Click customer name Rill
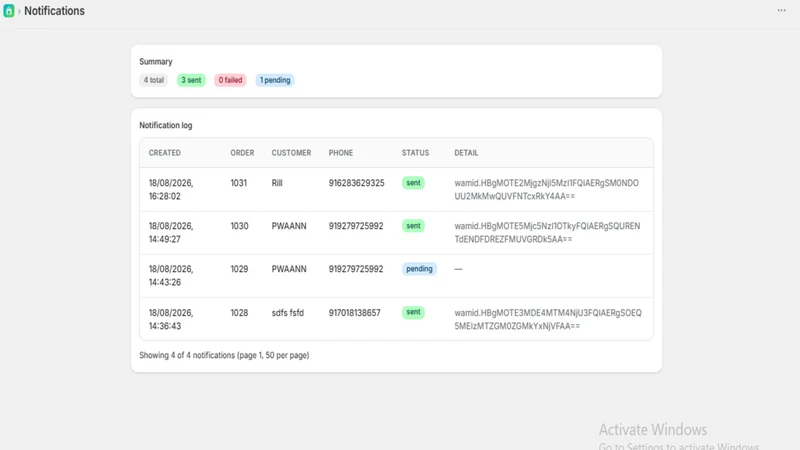800x450 pixels. pos(277,183)
